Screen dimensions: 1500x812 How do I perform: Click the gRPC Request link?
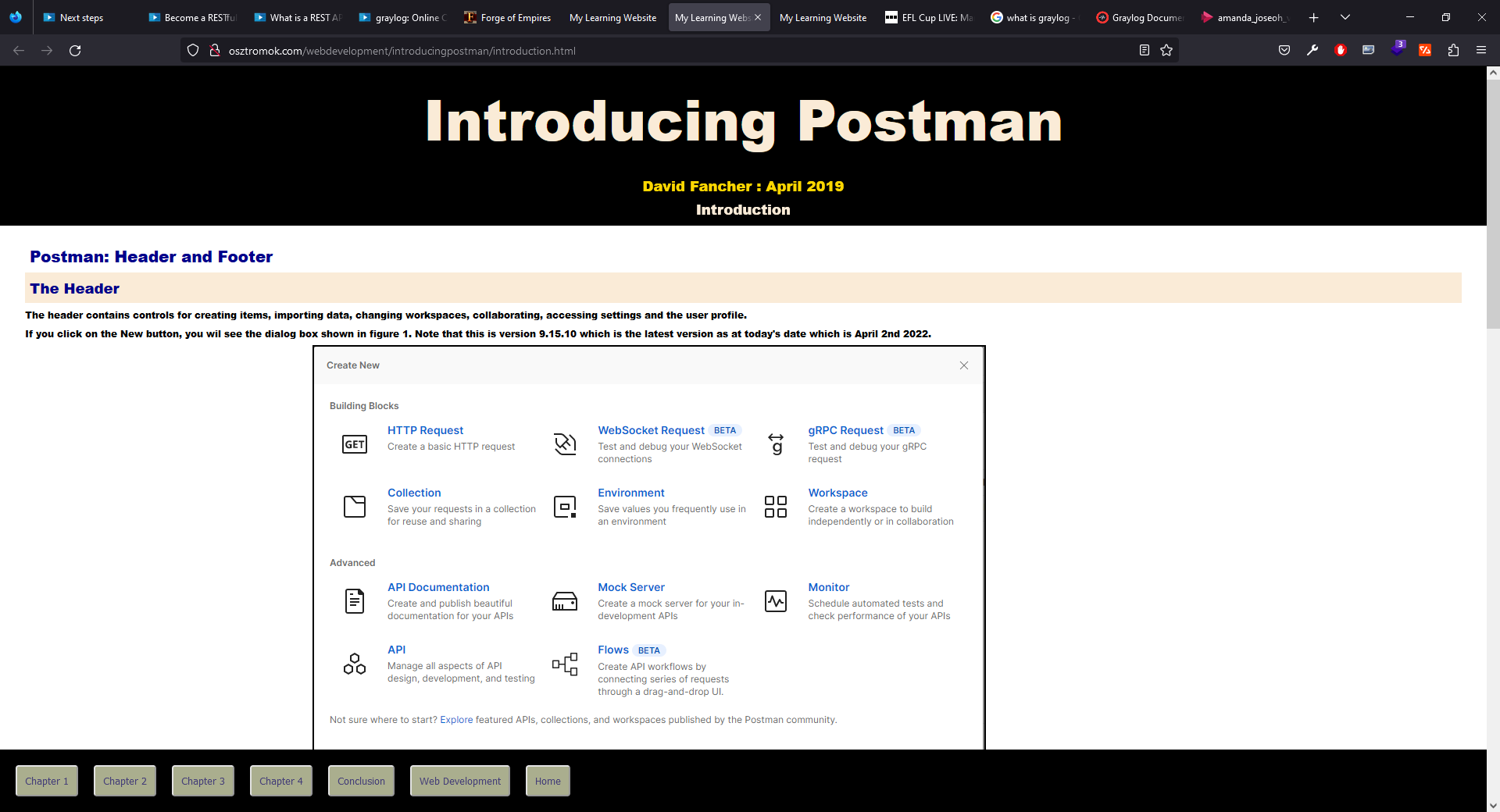point(845,430)
